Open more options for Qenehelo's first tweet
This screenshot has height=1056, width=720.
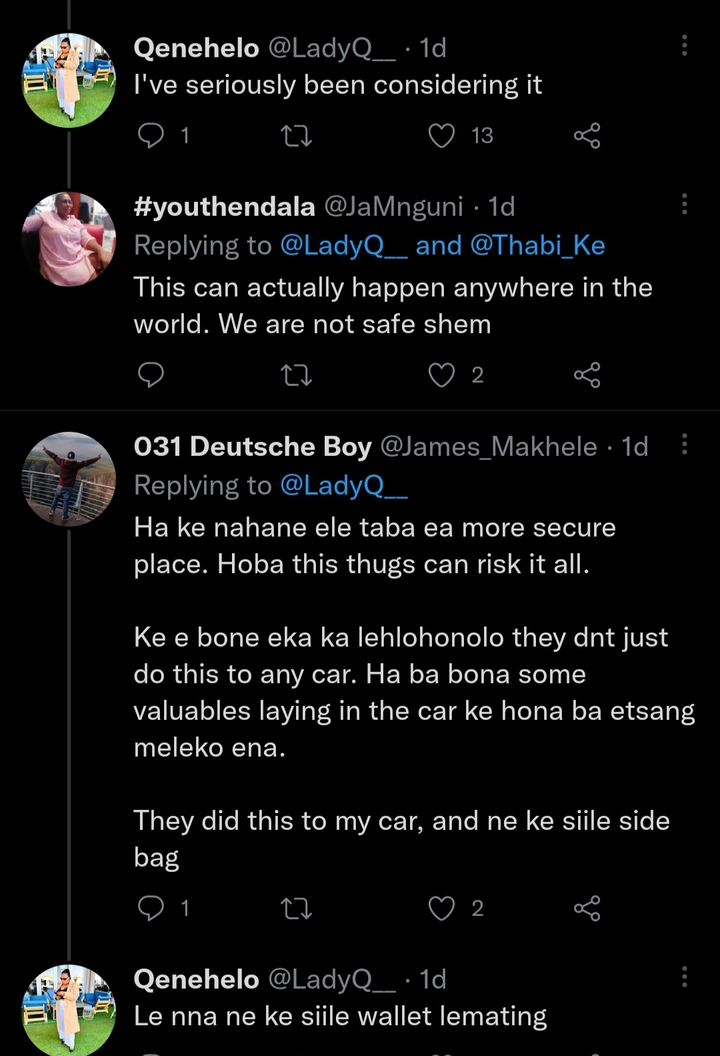coord(684,46)
